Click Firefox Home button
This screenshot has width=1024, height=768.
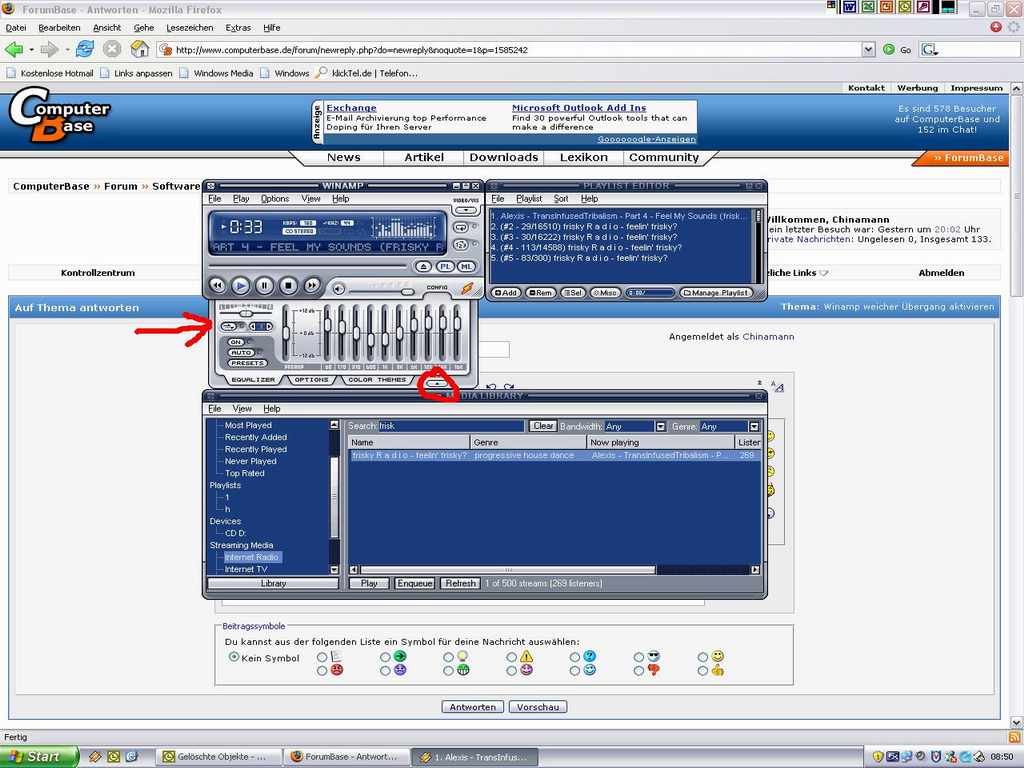pos(140,49)
